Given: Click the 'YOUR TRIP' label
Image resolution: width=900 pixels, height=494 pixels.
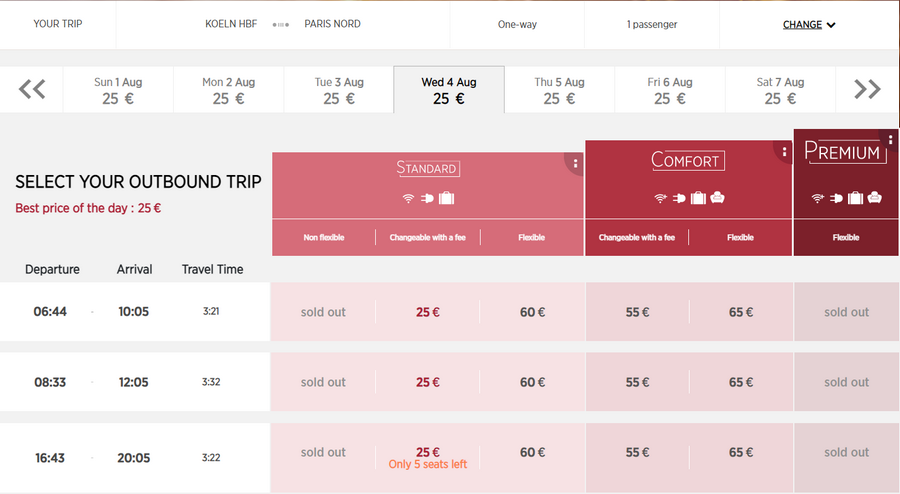Looking at the screenshot, I should pos(57,24).
